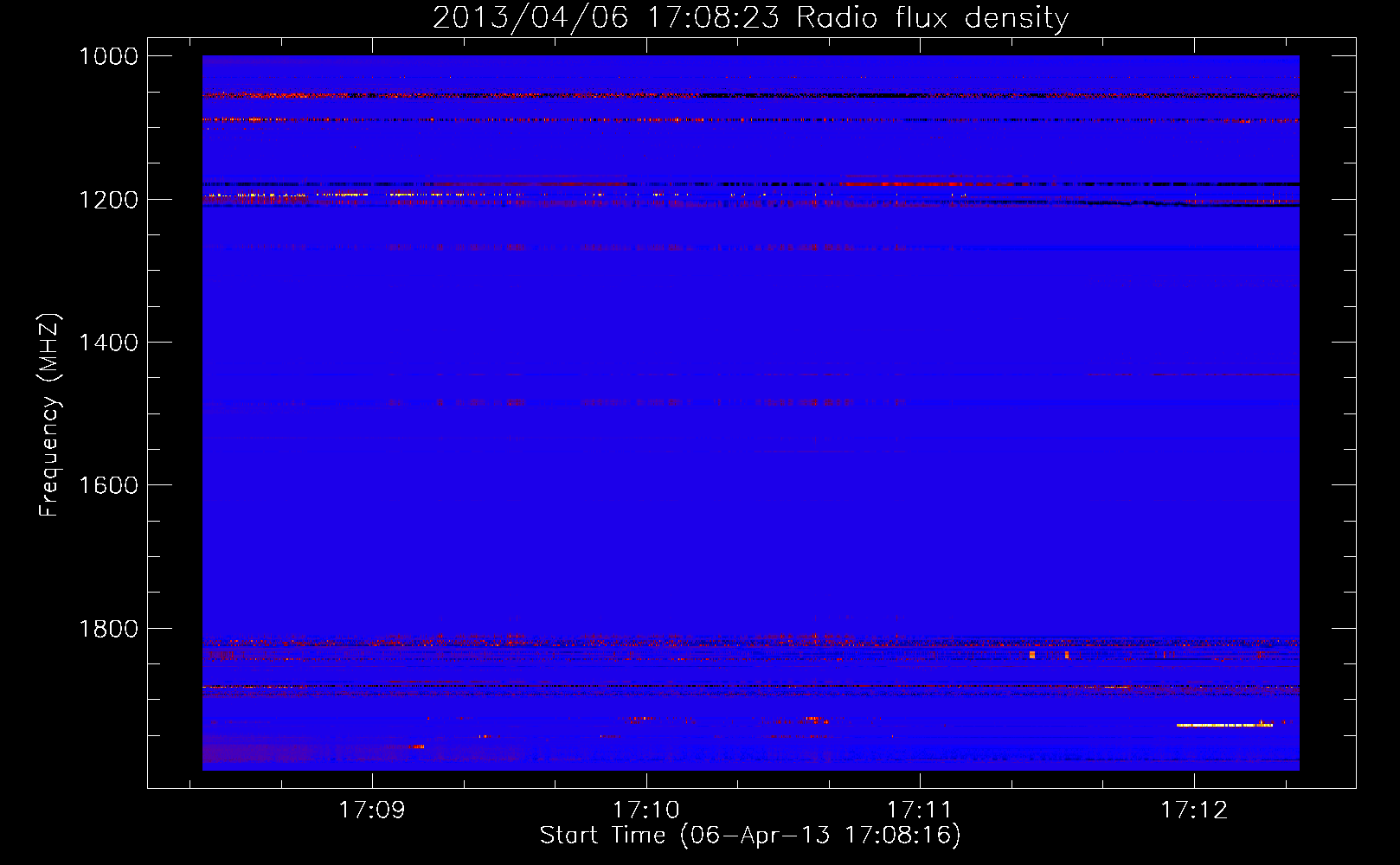The width and height of the screenshot is (1400, 865).
Task: Click the 17:12 time tick label
Action: 1194,811
